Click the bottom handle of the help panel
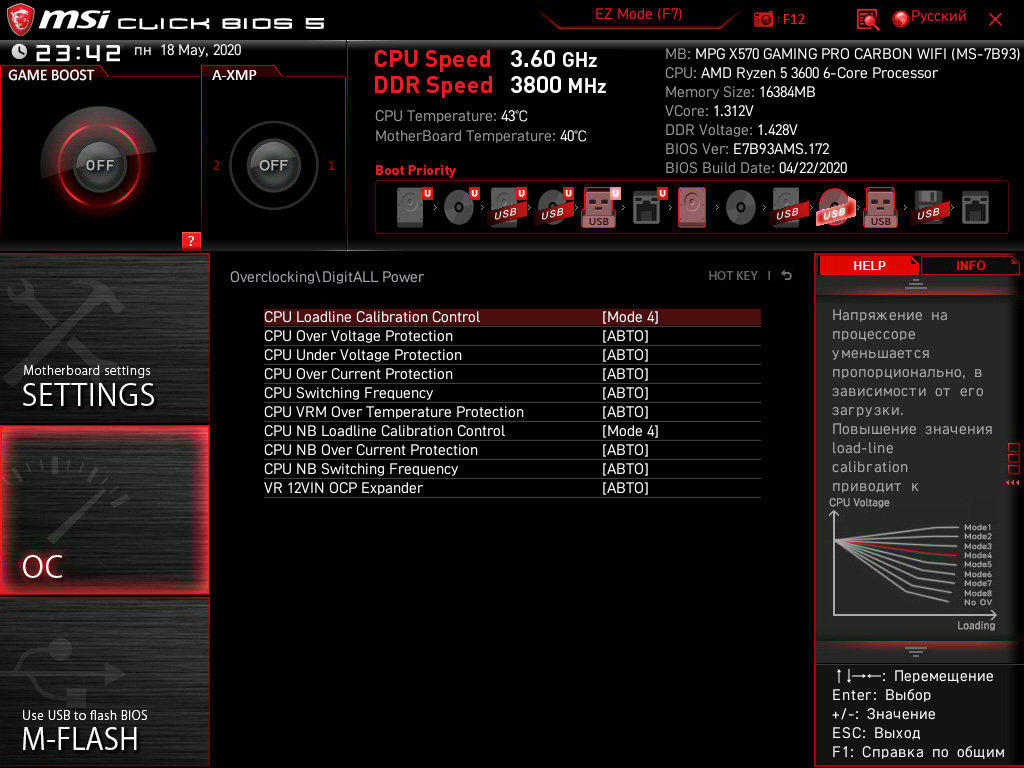The height and width of the screenshot is (768, 1024). 916,652
